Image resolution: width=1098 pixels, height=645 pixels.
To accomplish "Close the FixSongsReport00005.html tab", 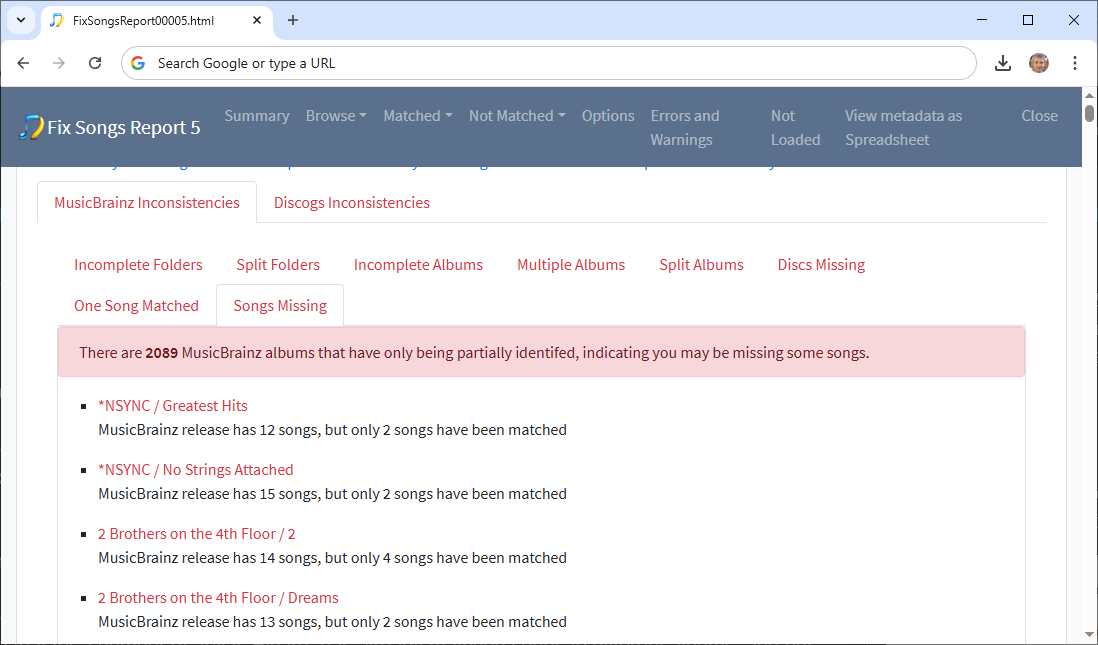I will point(256,20).
